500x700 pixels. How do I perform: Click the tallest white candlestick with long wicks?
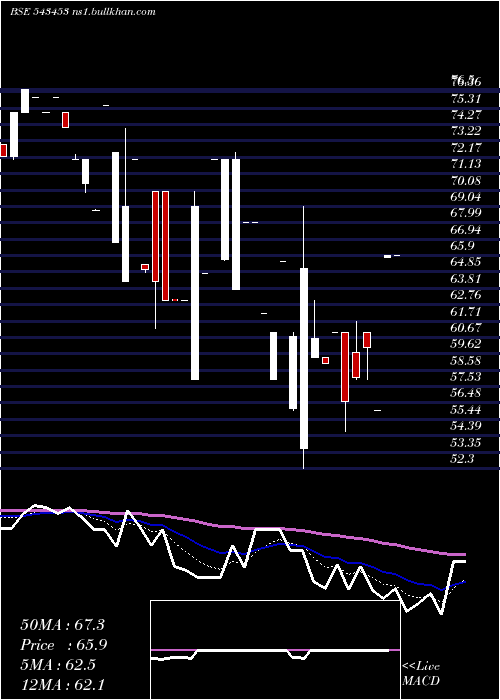pos(304,358)
